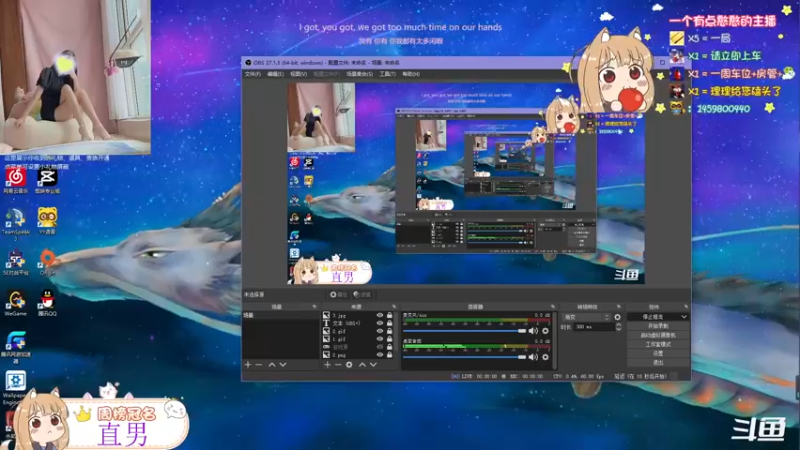The height and width of the screenshot is (450, 800).
Task: Move the source down with the arrow
Action: point(373,365)
